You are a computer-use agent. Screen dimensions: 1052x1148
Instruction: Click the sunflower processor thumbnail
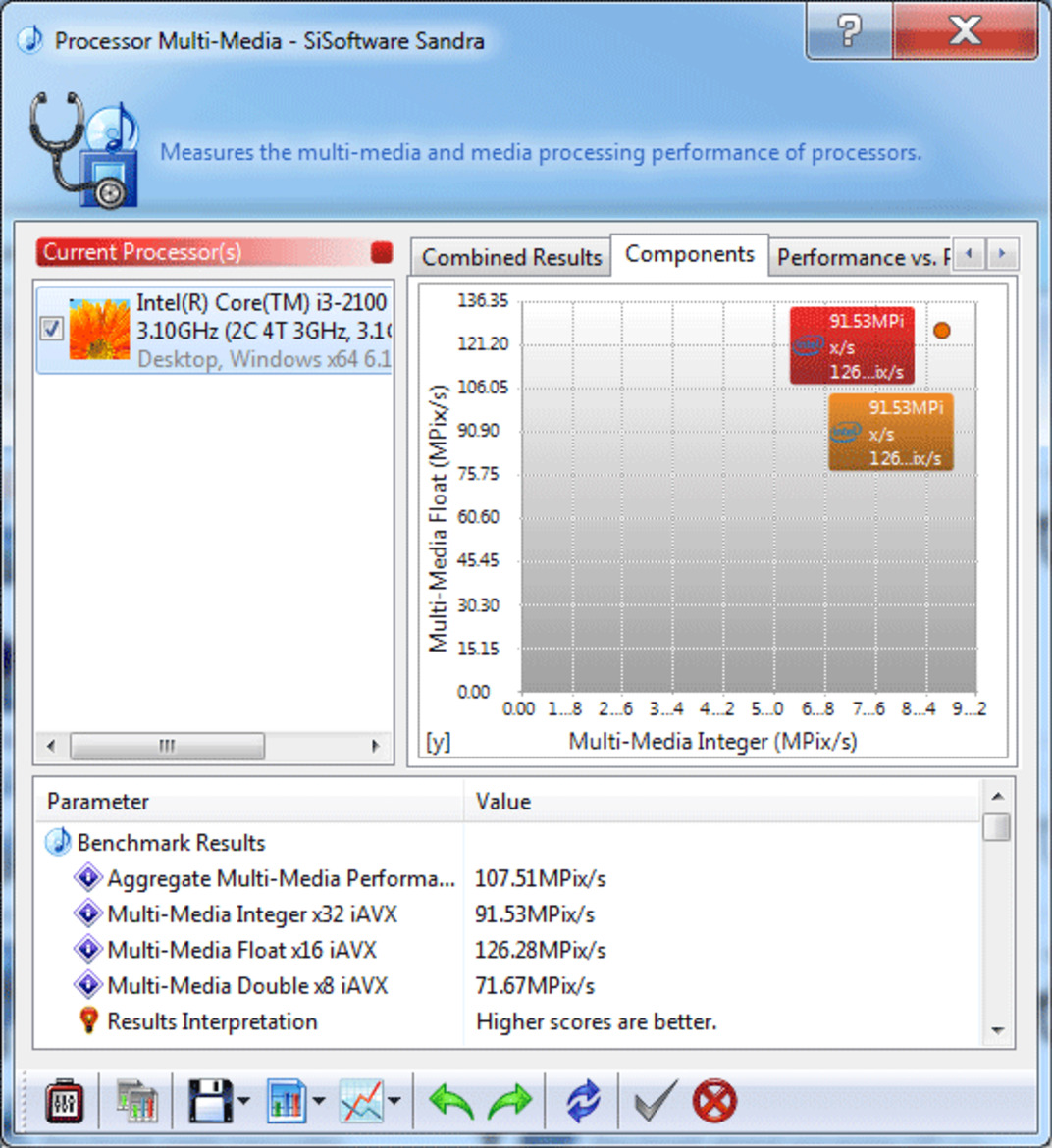coord(99,329)
